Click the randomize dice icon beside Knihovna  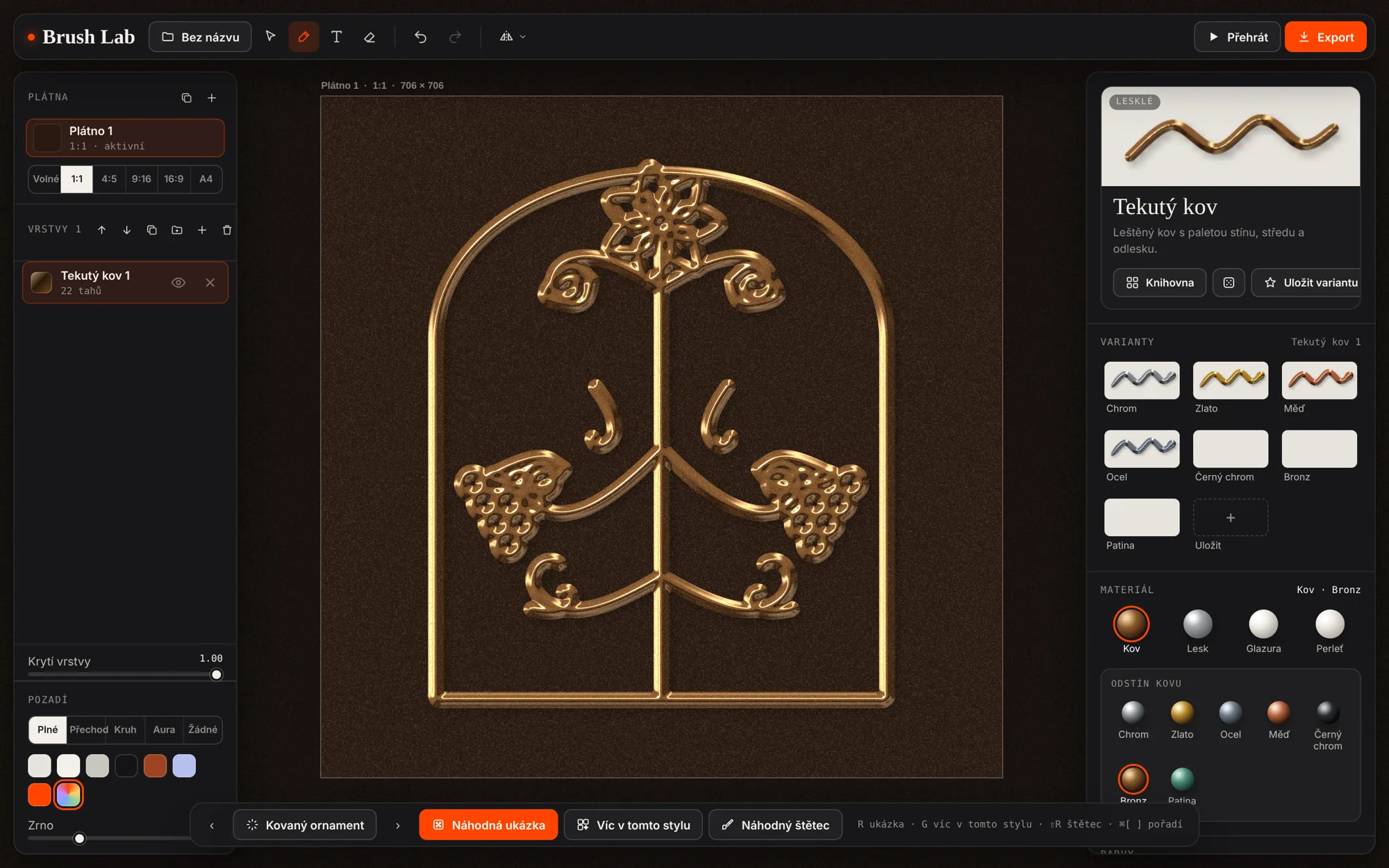1229,283
